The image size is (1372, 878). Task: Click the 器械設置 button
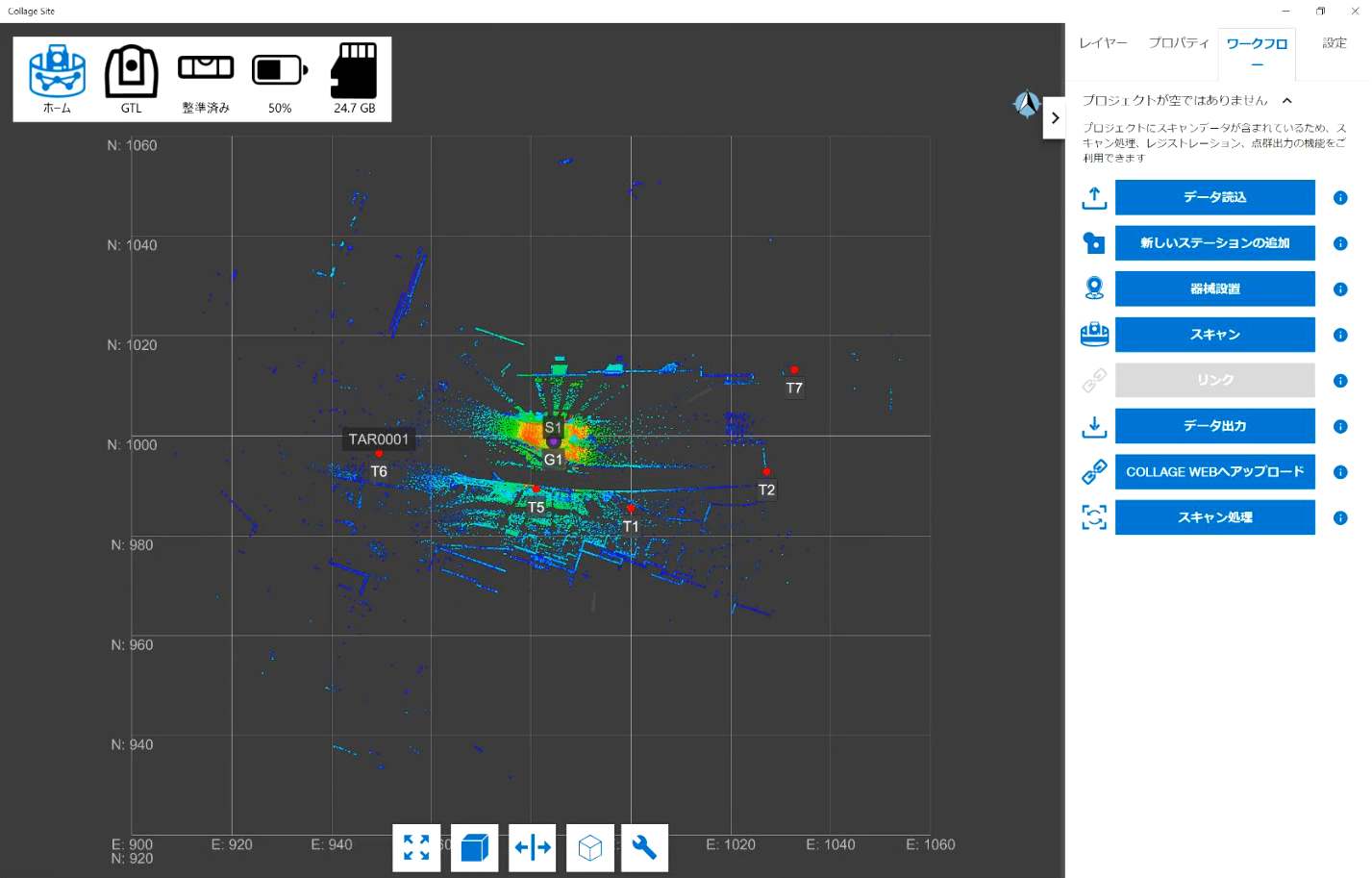(x=1214, y=288)
